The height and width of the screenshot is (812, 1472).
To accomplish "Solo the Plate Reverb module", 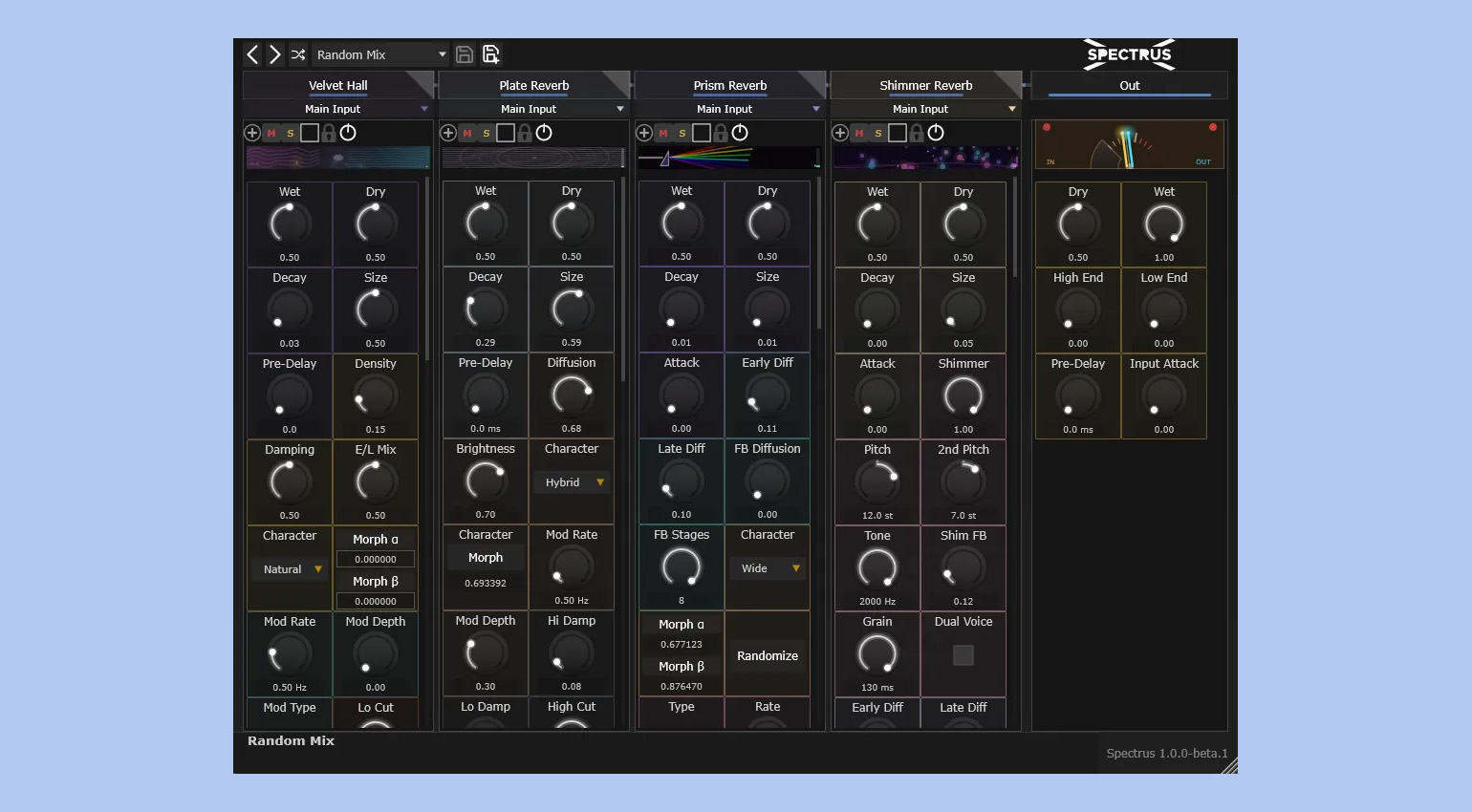I will point(487,133).
